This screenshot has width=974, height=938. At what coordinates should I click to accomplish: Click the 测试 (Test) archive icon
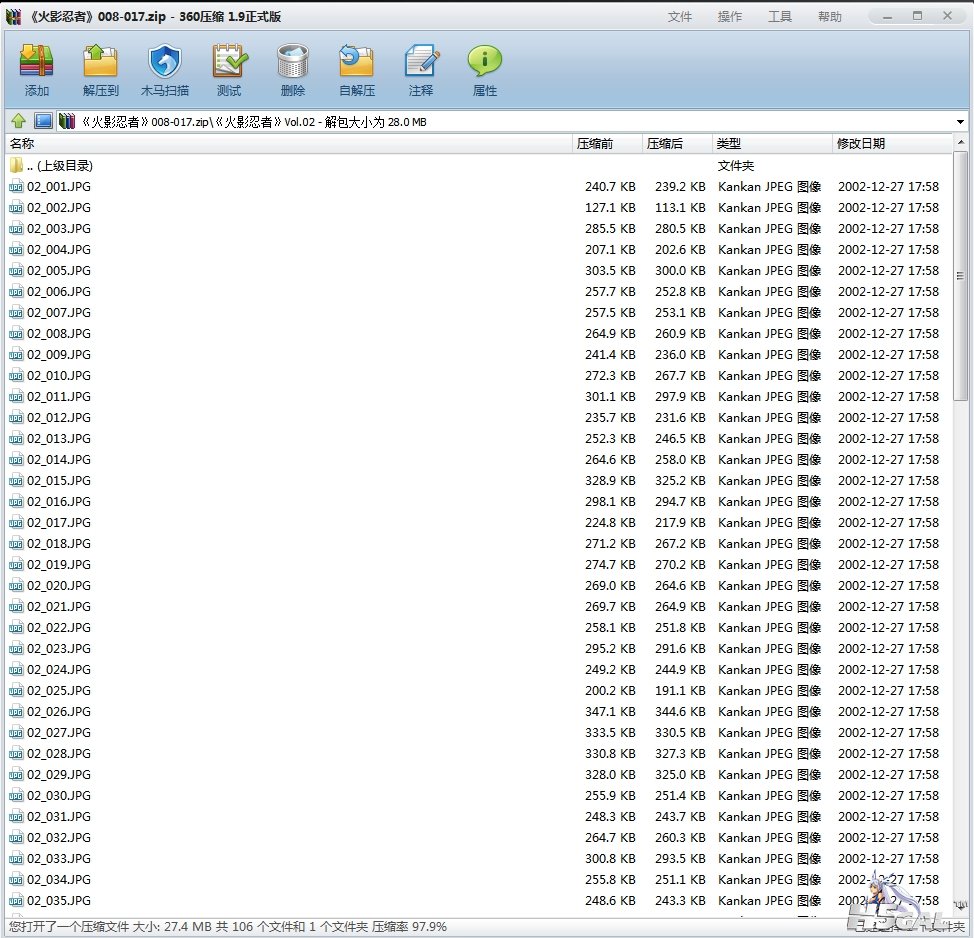point(229,69)
